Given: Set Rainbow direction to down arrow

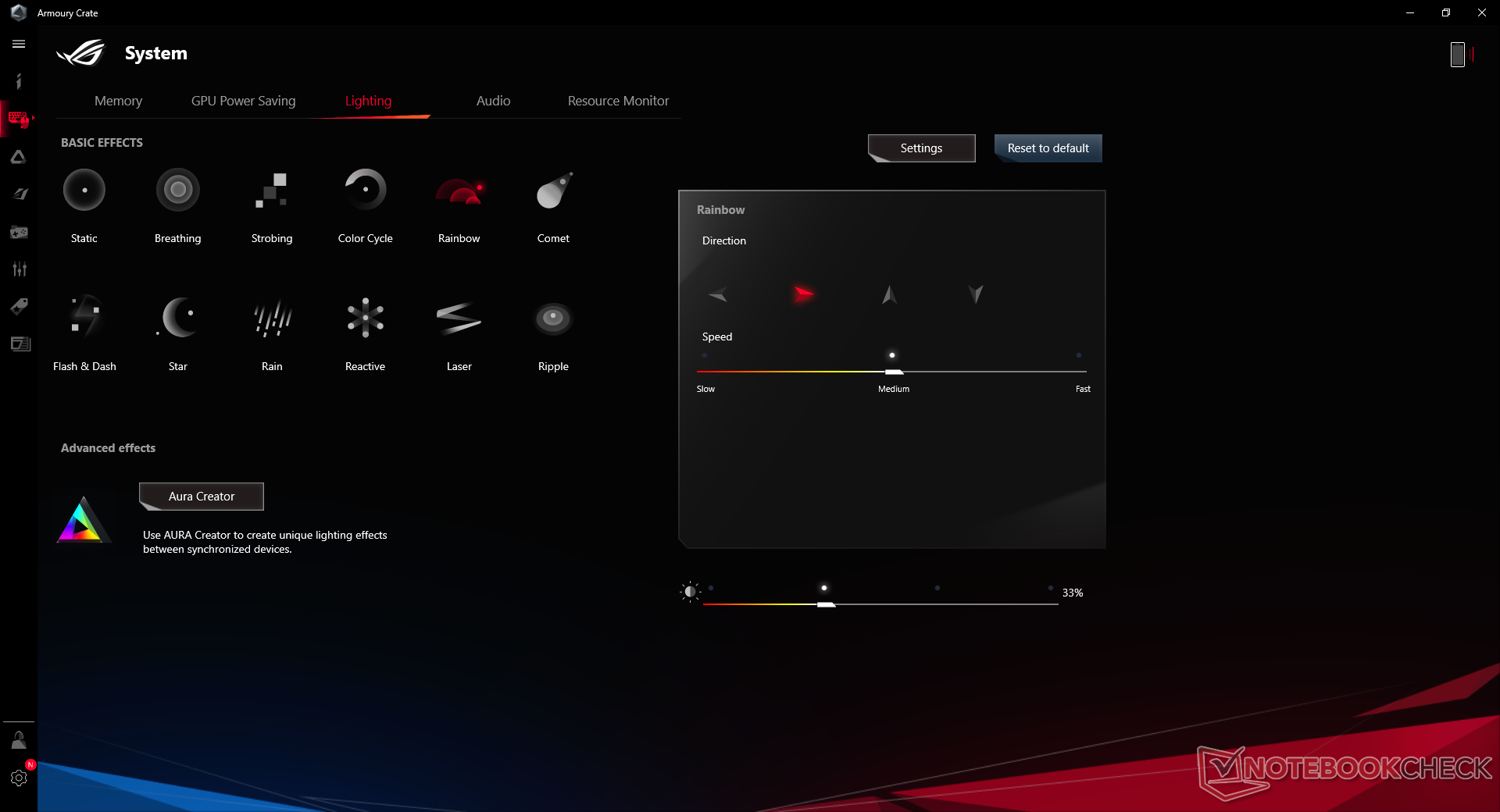Looking at the screenshot, I should click(976, 294).
